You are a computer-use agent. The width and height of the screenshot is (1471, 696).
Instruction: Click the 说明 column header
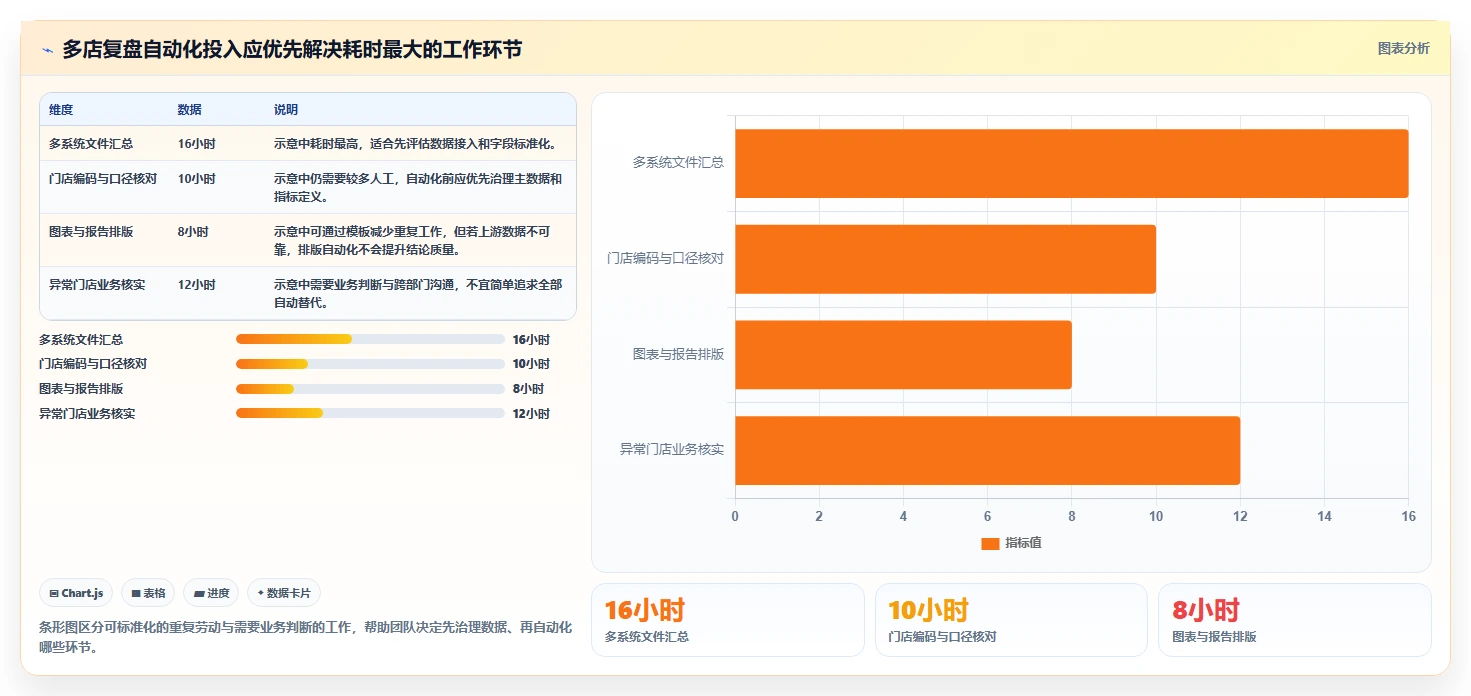point(286,109)
